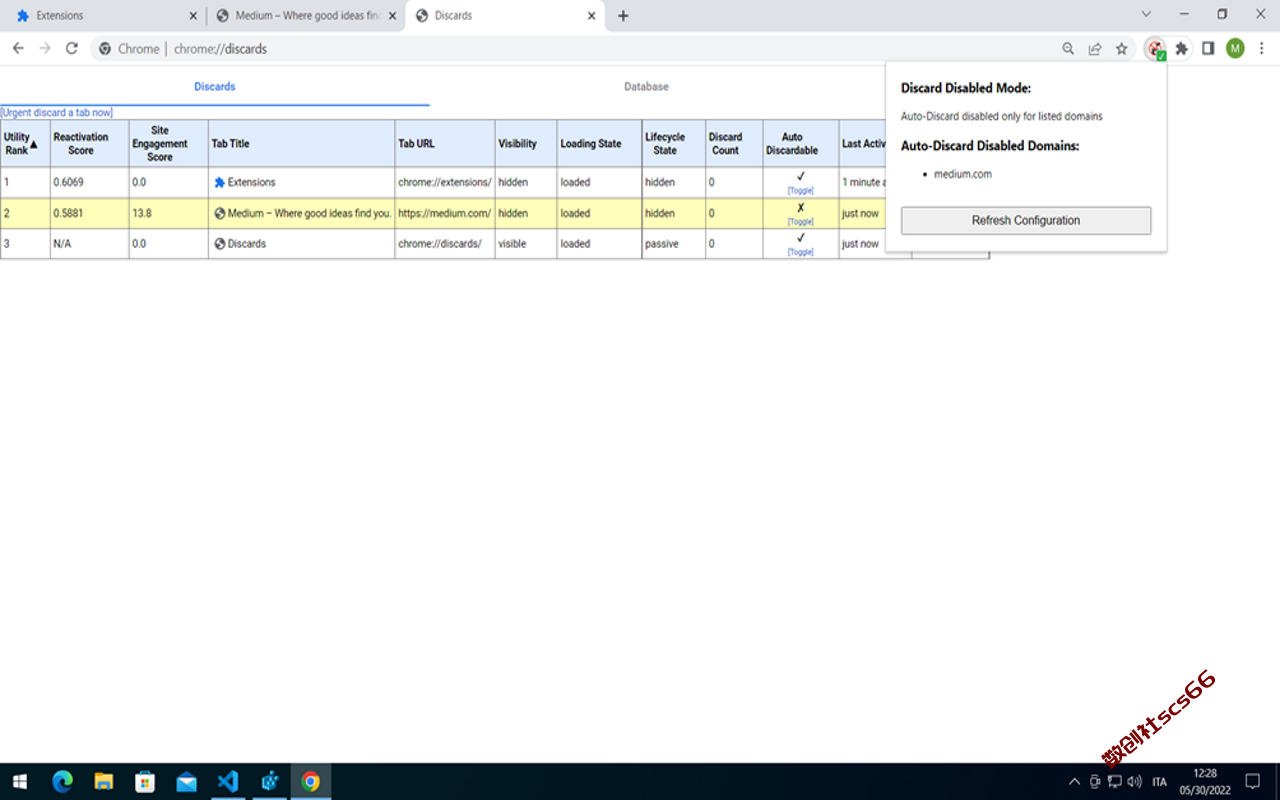Click the Extensions tab title cell

(301, 183)
